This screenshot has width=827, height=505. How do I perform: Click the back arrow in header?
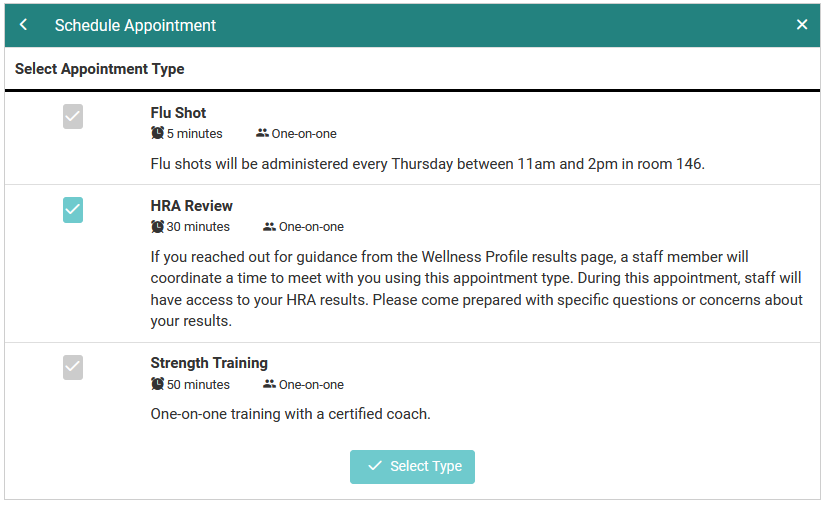pyautogui.click(x=24, y=25)
